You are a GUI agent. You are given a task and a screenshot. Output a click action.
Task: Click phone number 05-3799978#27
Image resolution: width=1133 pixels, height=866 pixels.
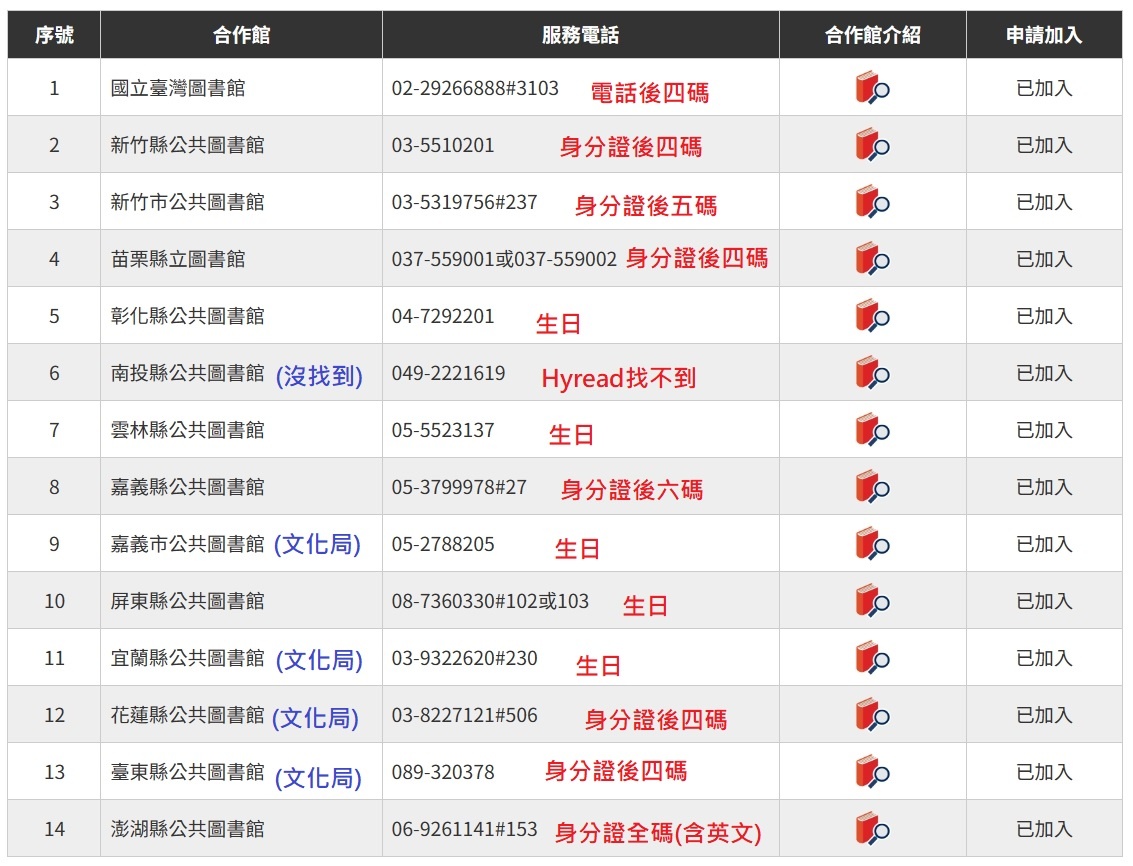click(459, 488)
